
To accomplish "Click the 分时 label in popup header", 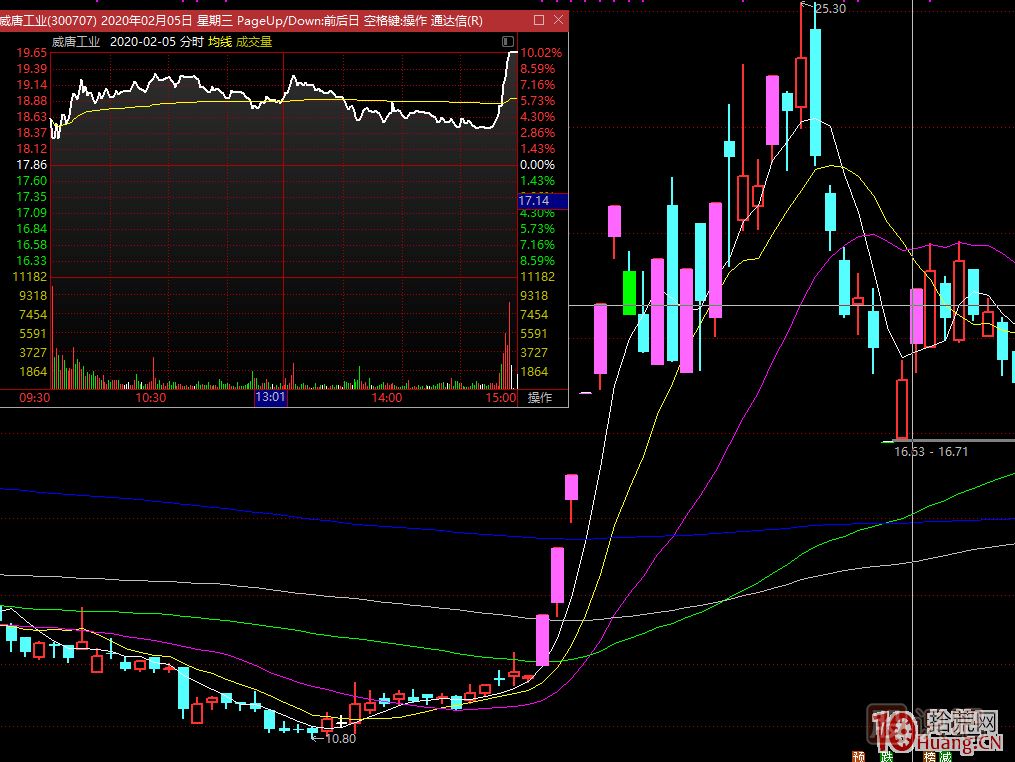I will pos(192,42).
